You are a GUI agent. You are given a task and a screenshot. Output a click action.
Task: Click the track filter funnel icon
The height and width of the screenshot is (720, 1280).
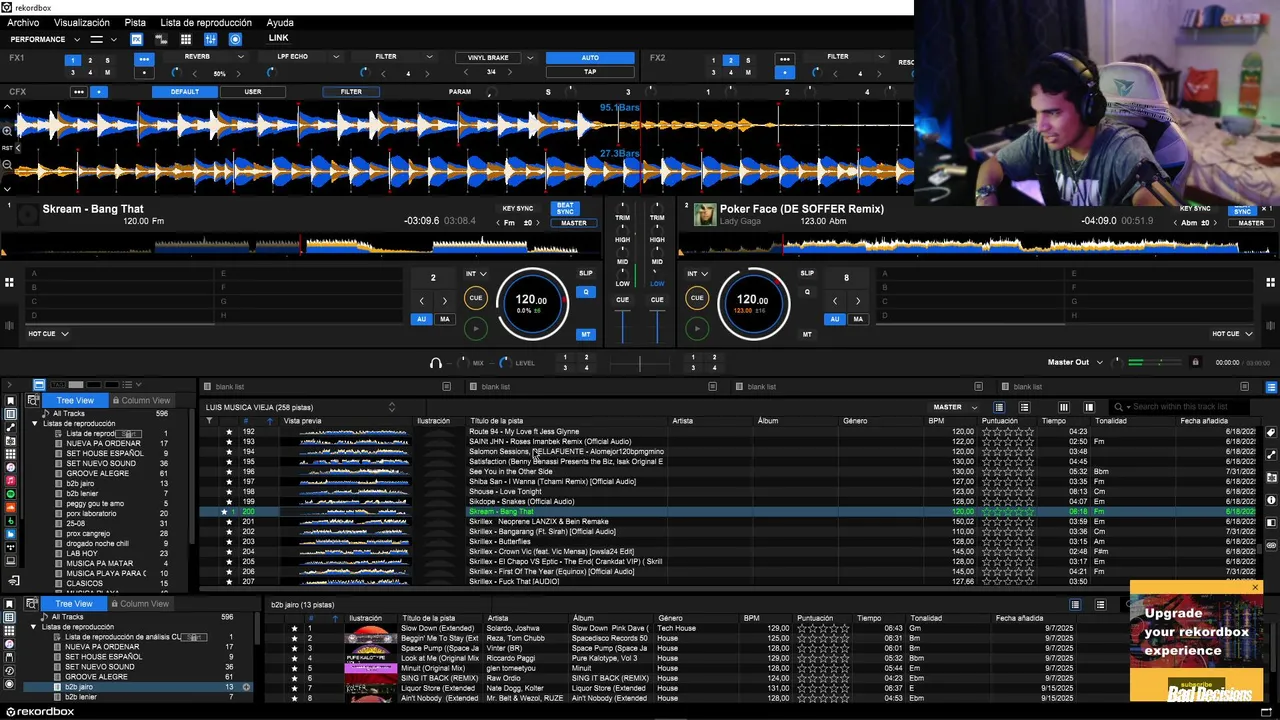pyautogui.click(x=209, y=421)
